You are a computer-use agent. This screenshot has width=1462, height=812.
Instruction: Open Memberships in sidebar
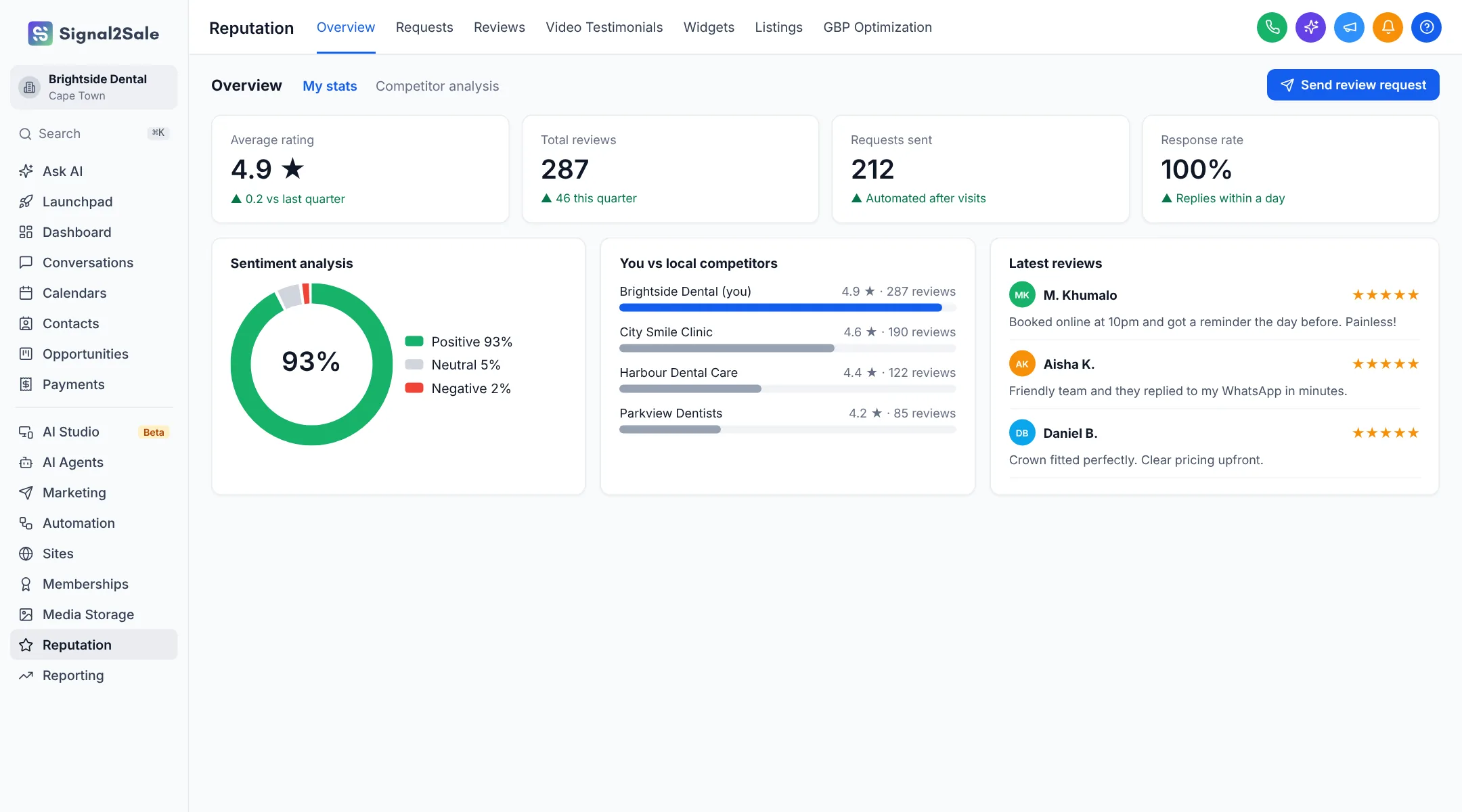pyautogui.click(x=93, y=584)
